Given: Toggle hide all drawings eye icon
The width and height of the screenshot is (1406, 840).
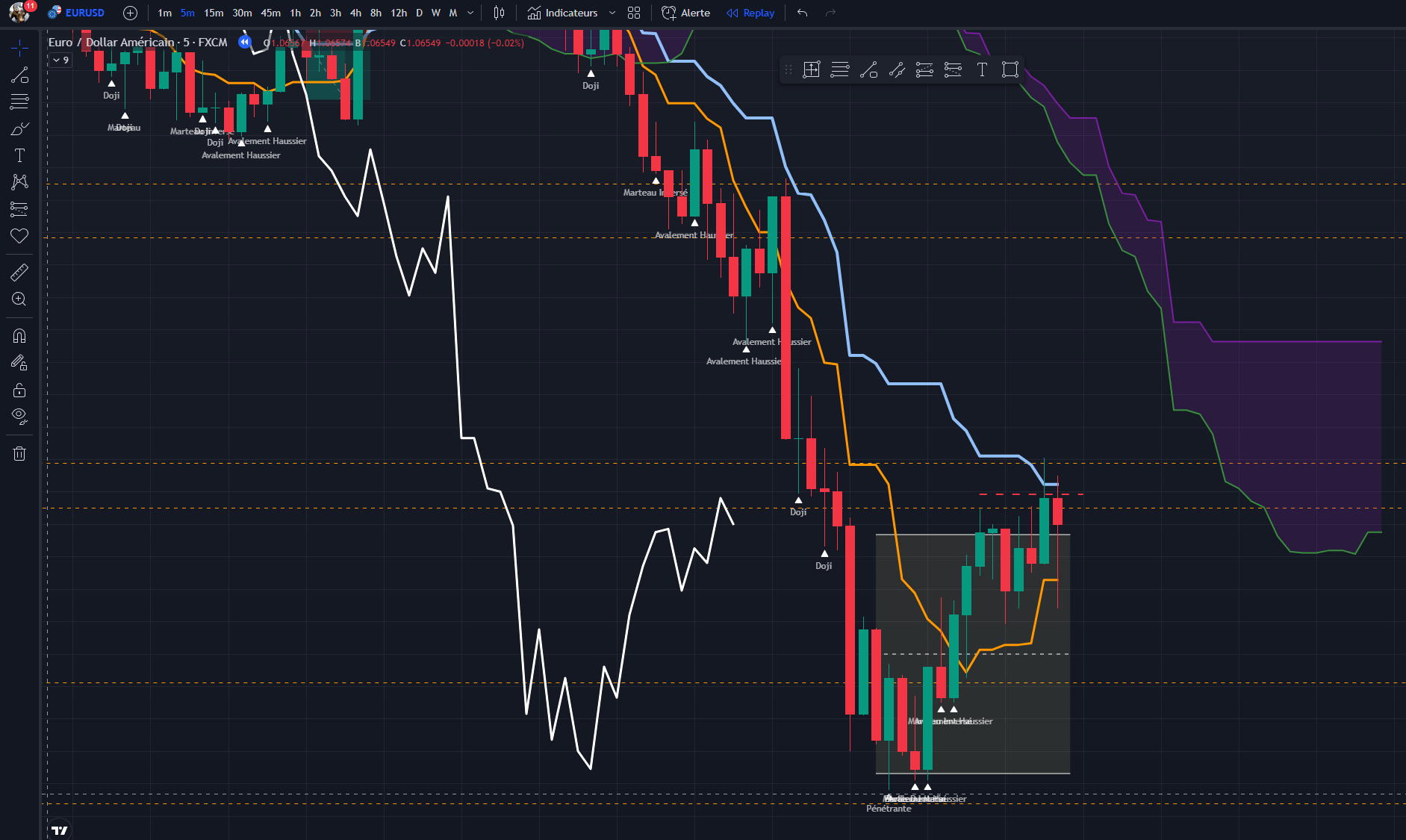Looking at the screenshot, I should pos(19,416).
